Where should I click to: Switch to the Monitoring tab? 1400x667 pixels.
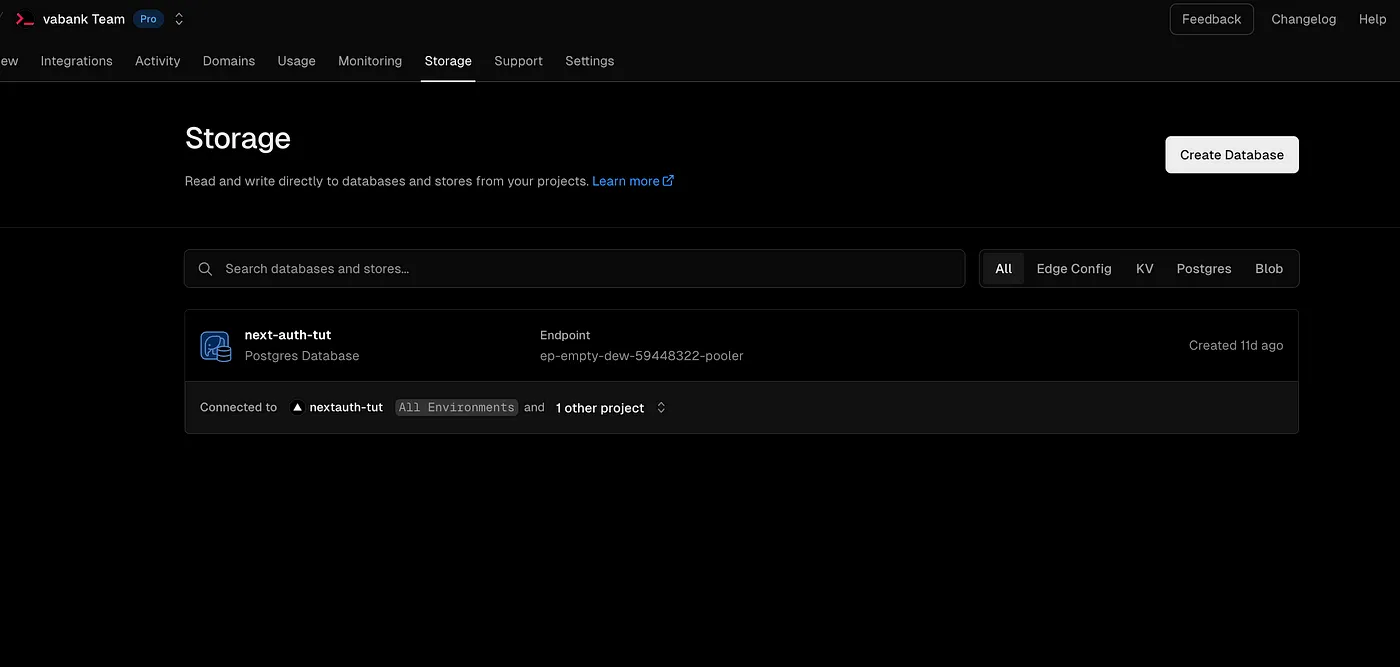(369, 61)
